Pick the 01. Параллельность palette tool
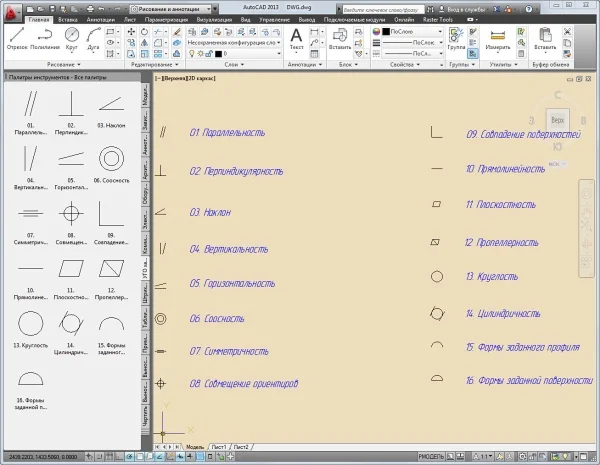 [x=31, y=113]
